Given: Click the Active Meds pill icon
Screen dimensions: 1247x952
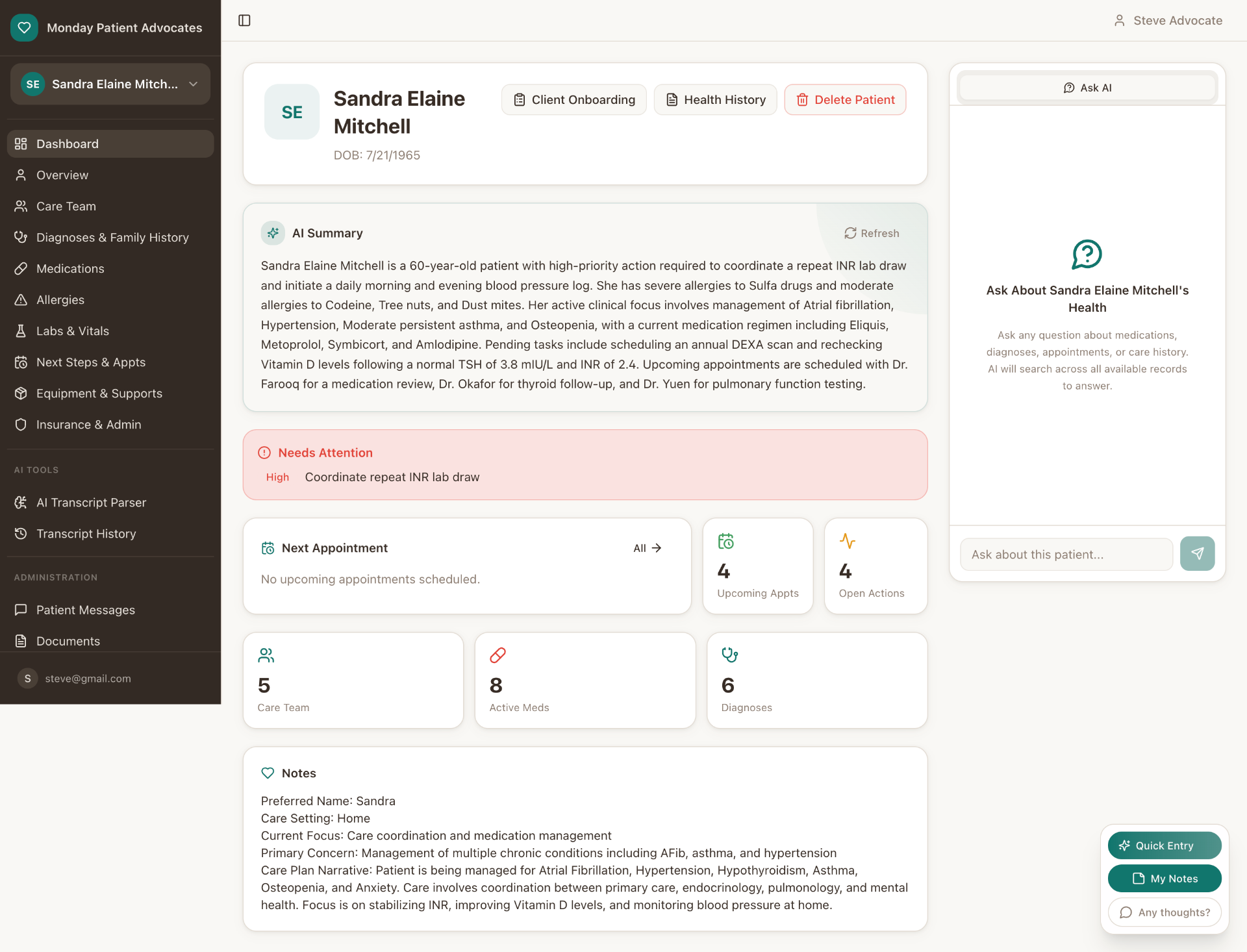Looking at the screenshot, I should click(498, 655).
